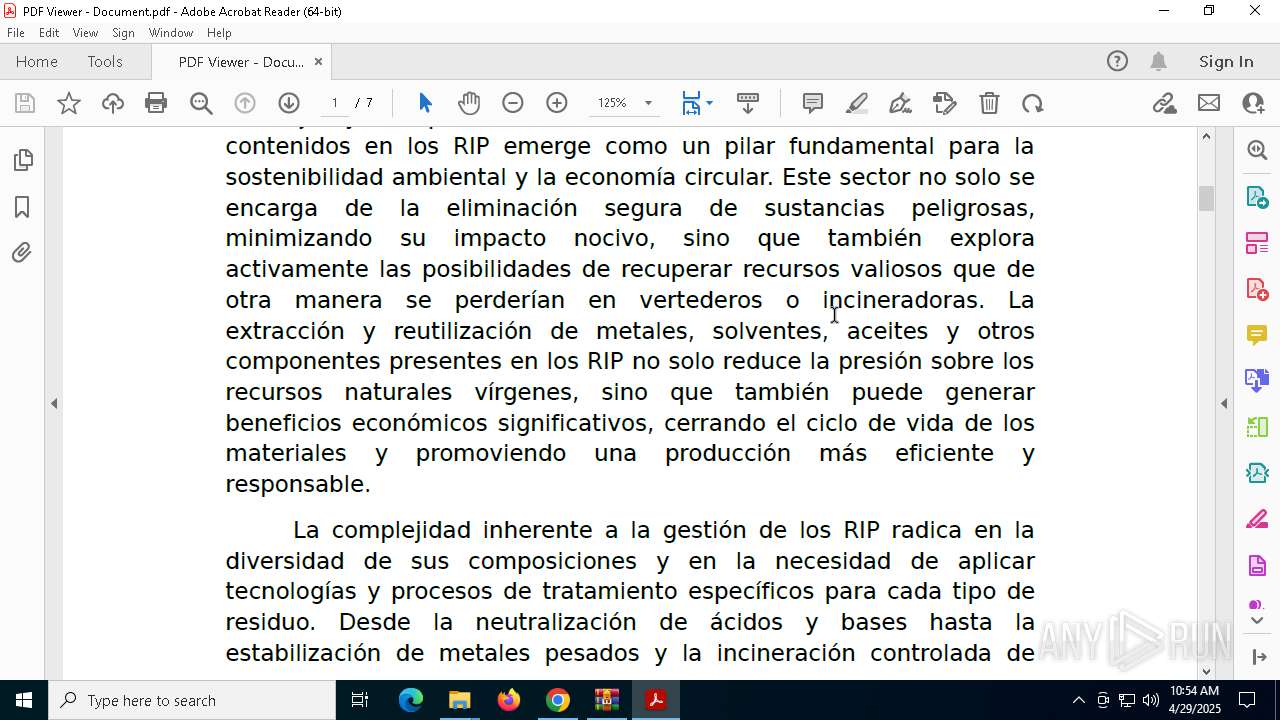1280x720 pixels.
Task: Click the page number field
Action: 335,103
